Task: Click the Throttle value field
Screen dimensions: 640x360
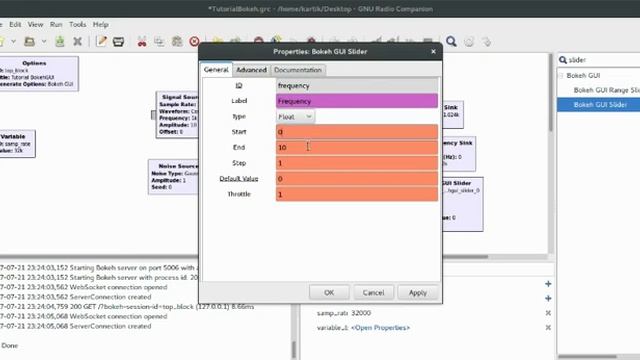Action: pyautogui.click(x=357, y=194)
